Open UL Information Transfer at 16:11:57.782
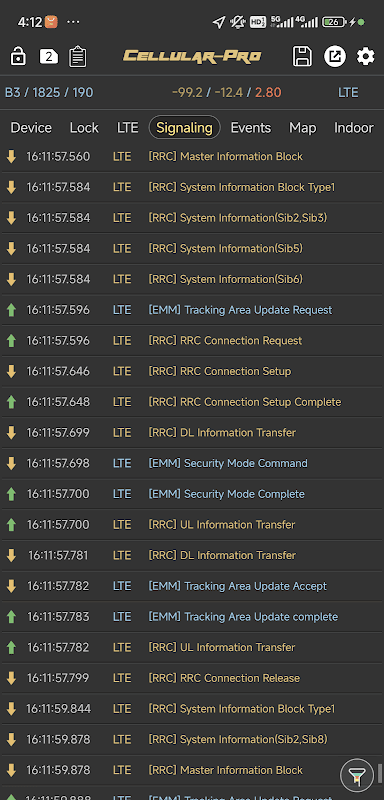Image resolution: width=384 pixels, height=800 pixels. 192,647
